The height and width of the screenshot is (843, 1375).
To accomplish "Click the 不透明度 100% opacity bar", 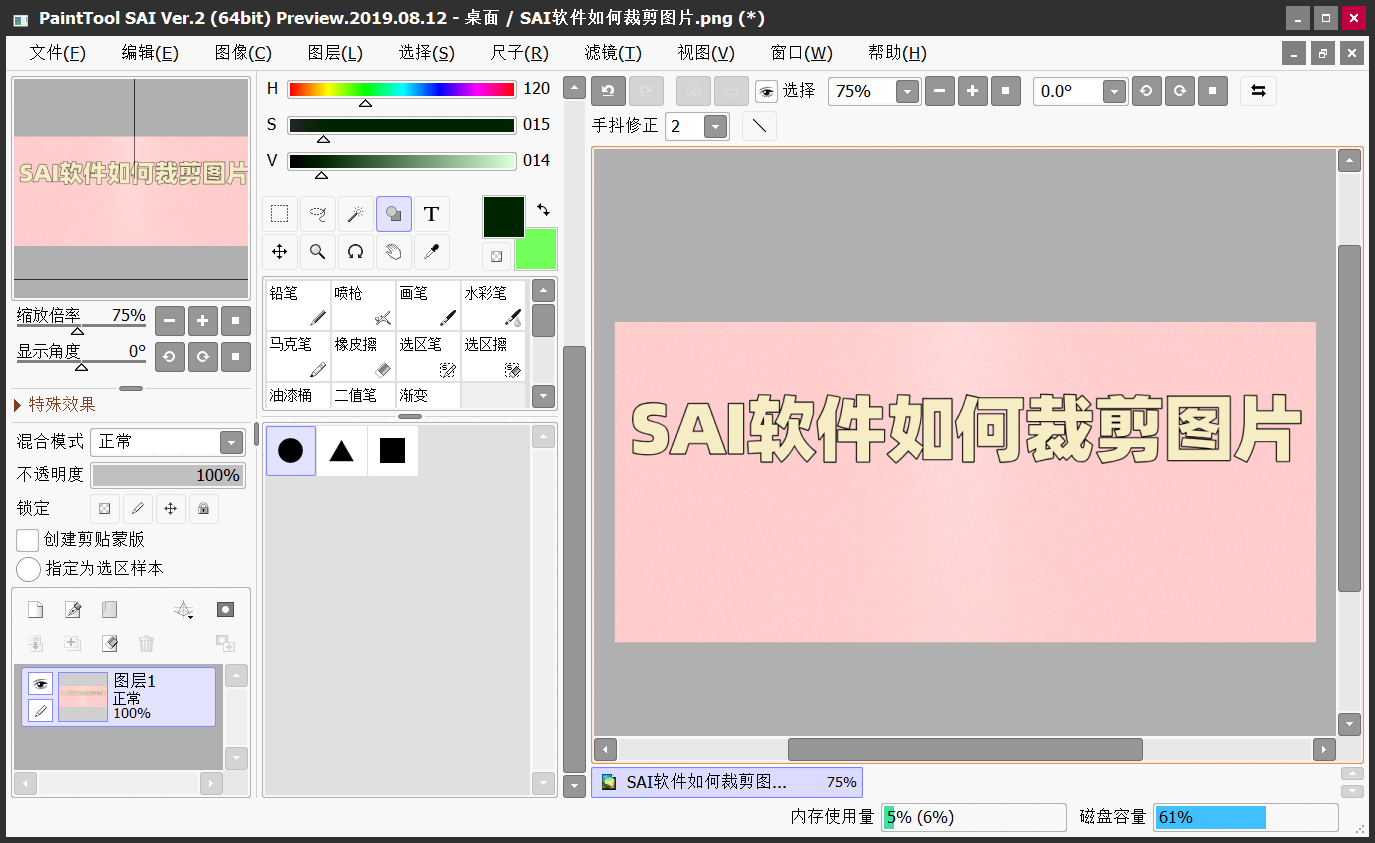I will (x=168, y=475).
